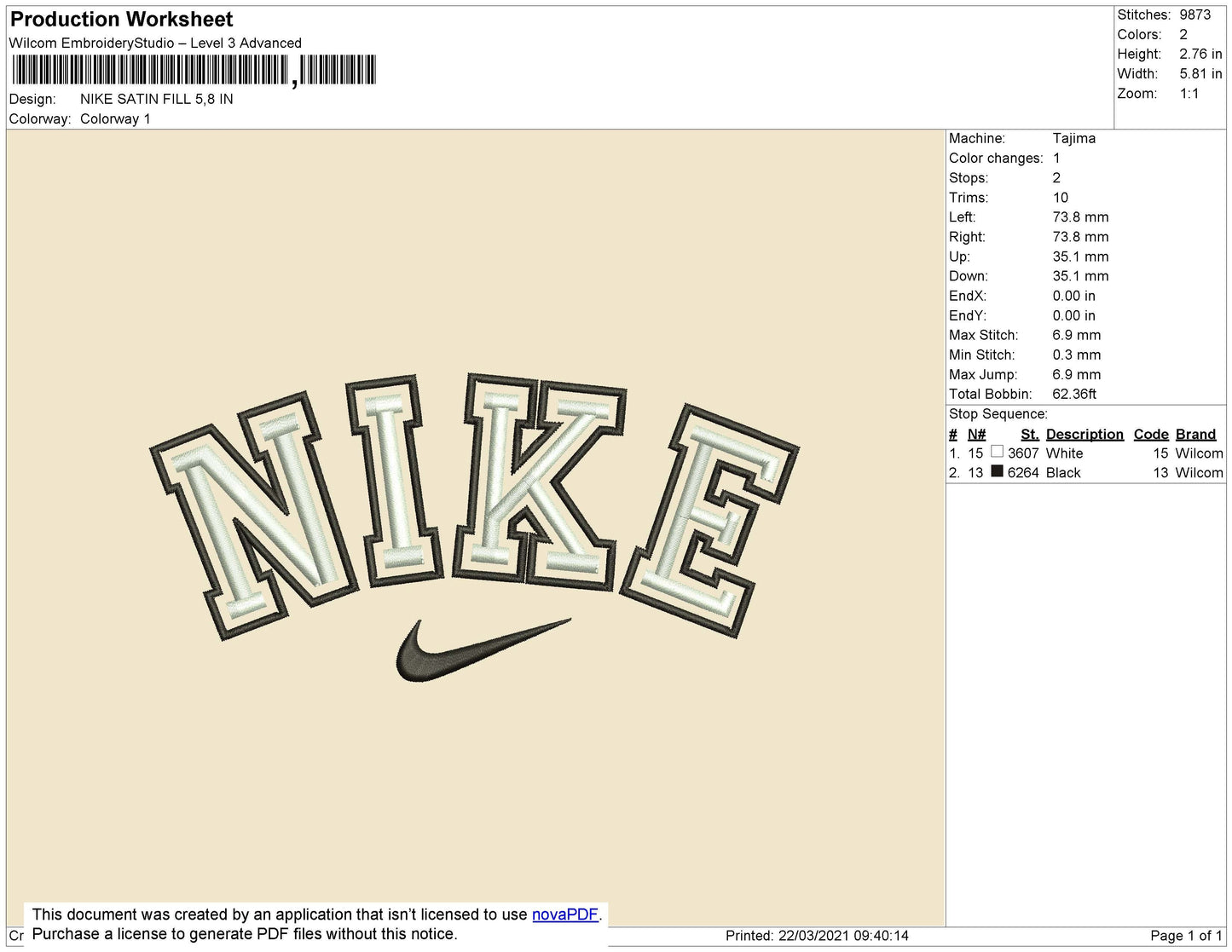Image resolution: width=1232 pixels, height=952 pixels.
Task: Click the White thread color swatch
Action: tap(997, 452)
